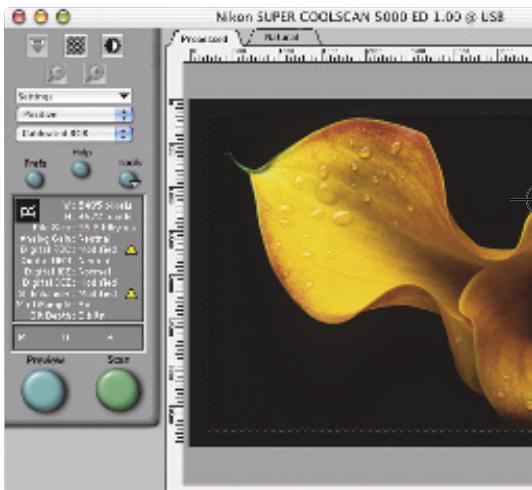Open the Tools palette button menu
The width and height of the screenshot is (532, 490).
coord(130,179)
